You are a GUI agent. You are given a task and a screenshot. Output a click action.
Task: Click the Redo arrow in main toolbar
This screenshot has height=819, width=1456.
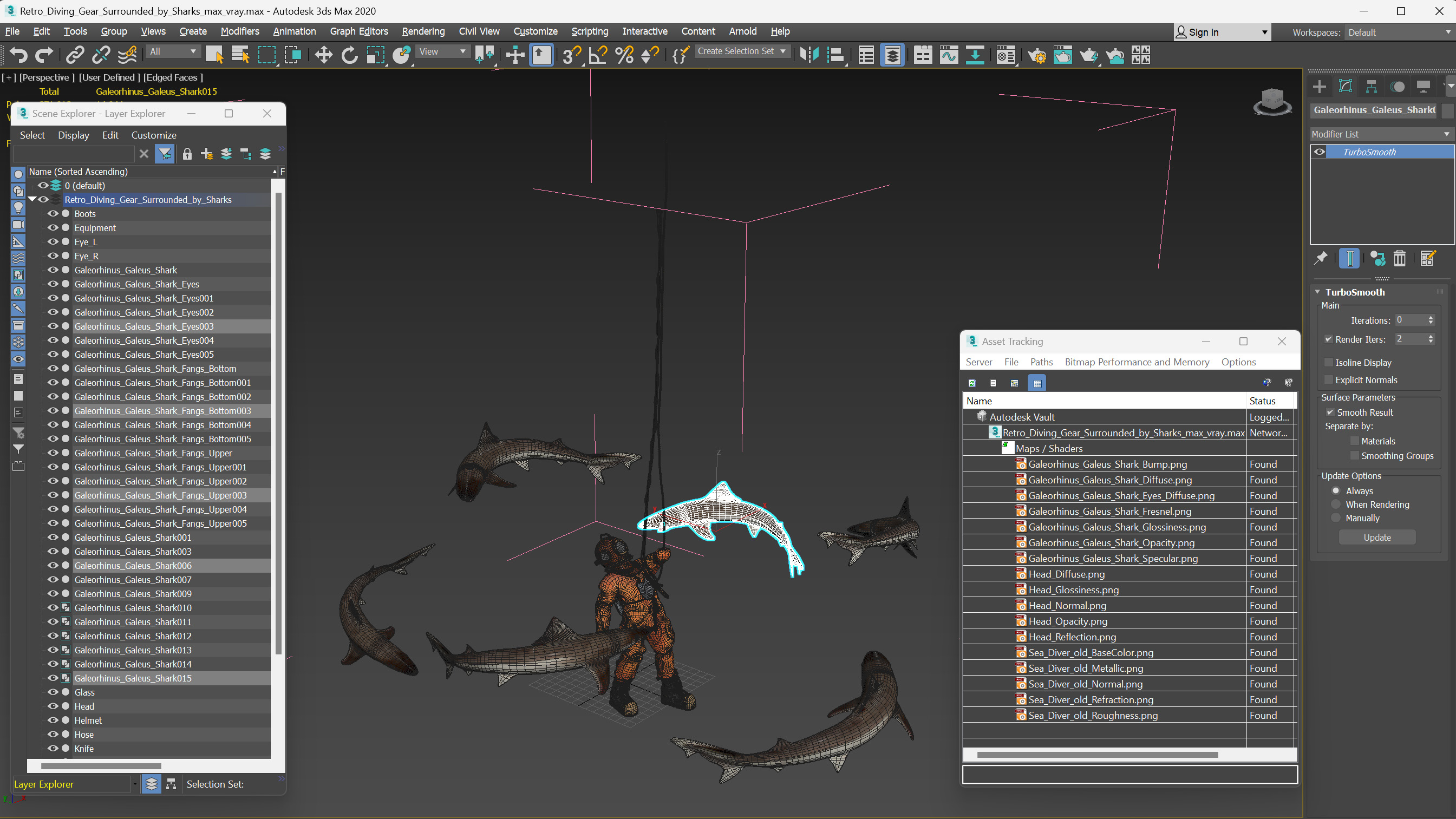[44, 55]
